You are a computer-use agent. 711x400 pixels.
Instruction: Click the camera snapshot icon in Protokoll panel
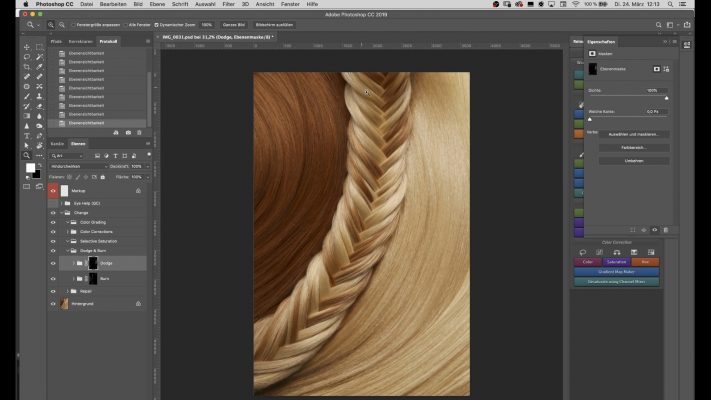(128, 133)
